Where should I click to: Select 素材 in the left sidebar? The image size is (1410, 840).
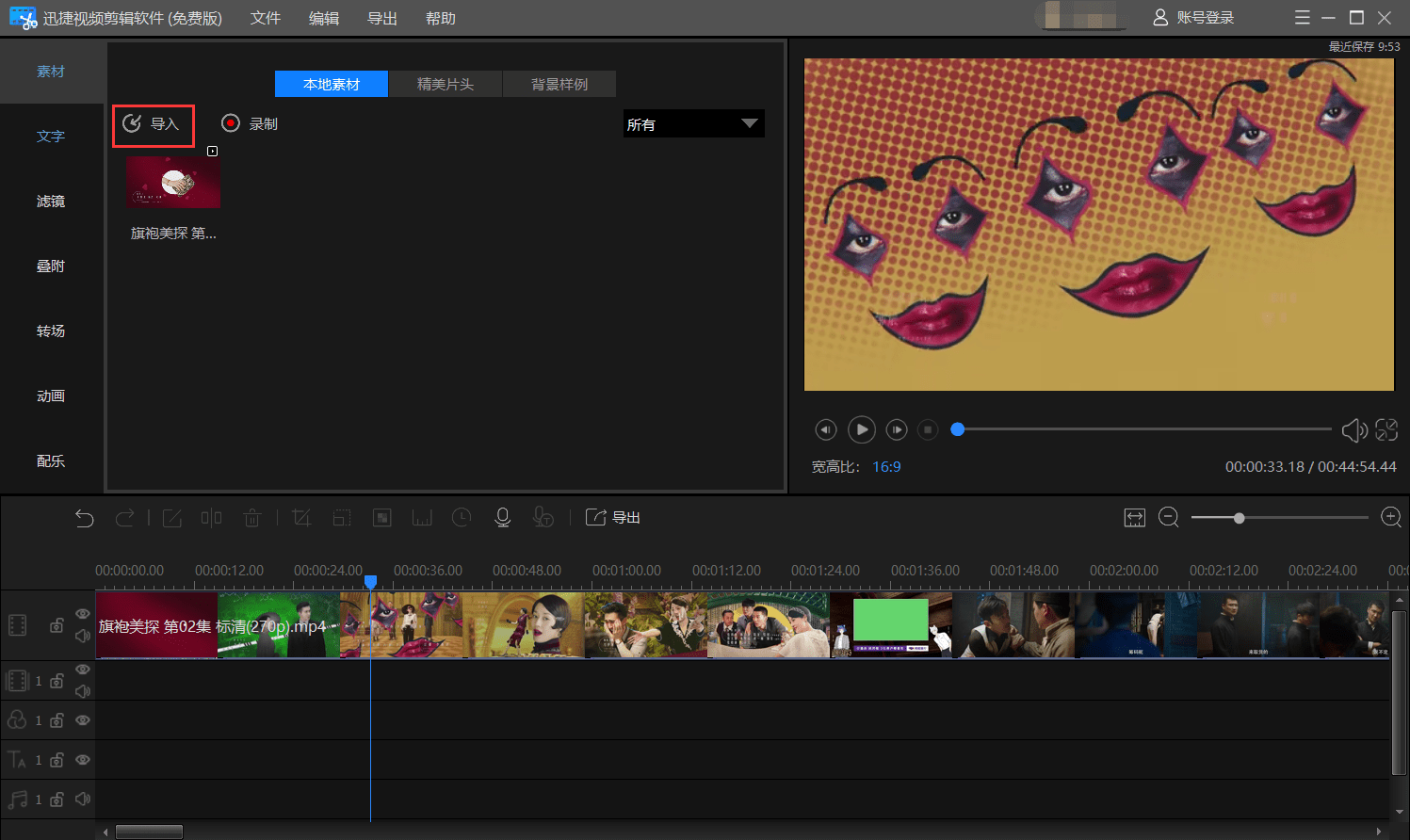pyautogui.click(x=51, y=72)
